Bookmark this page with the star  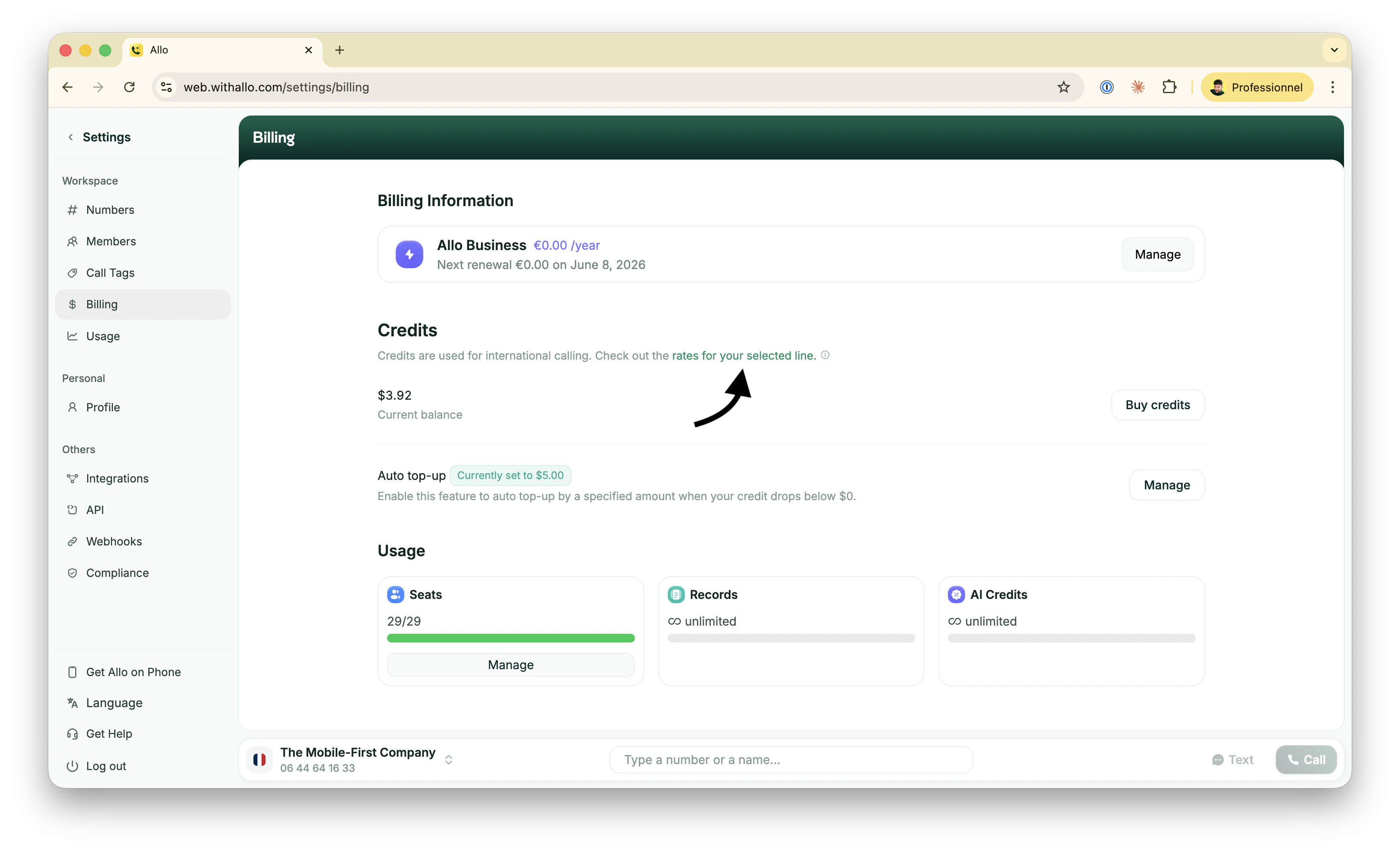(1063, 87)
